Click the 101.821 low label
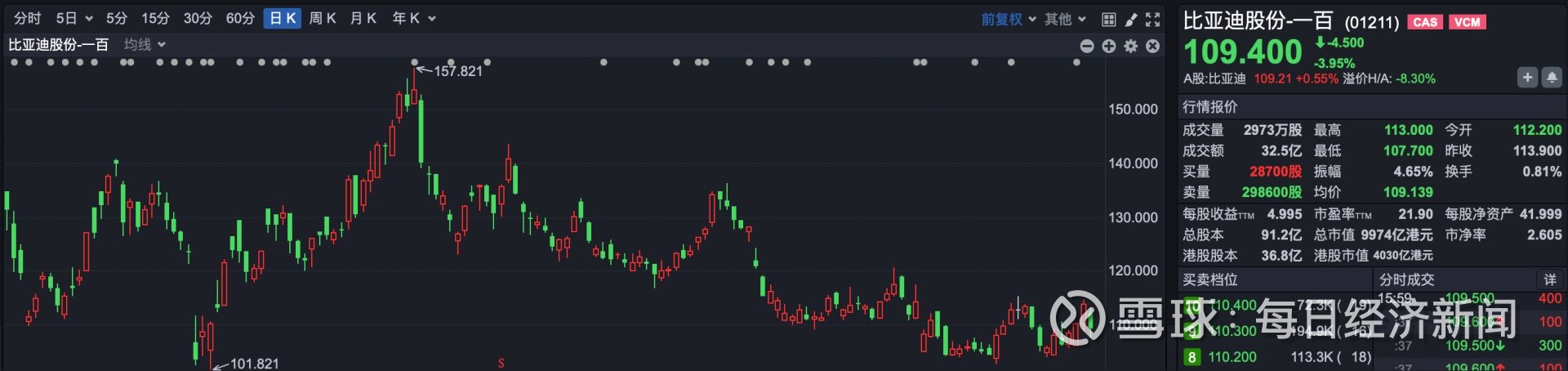Image resolution: width=1568 pixels, height=371 pixels. [x=255, y=364]
